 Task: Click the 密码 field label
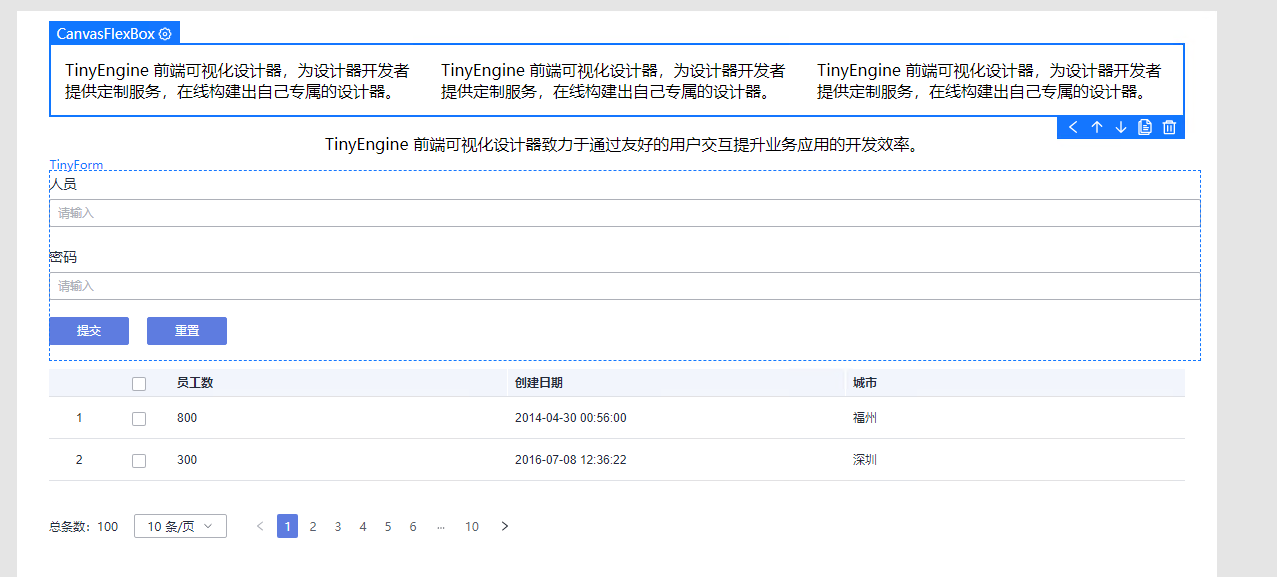coord(63,257)
